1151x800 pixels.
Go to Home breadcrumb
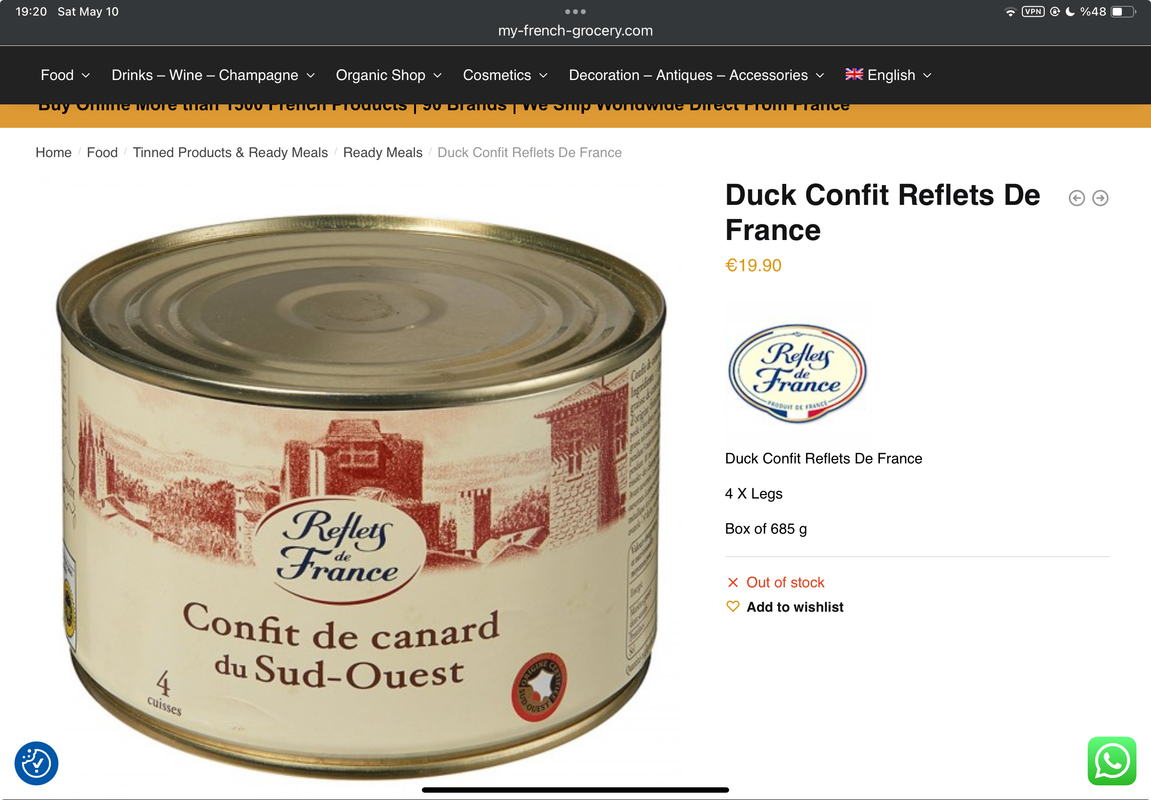[x=54, y=153]
